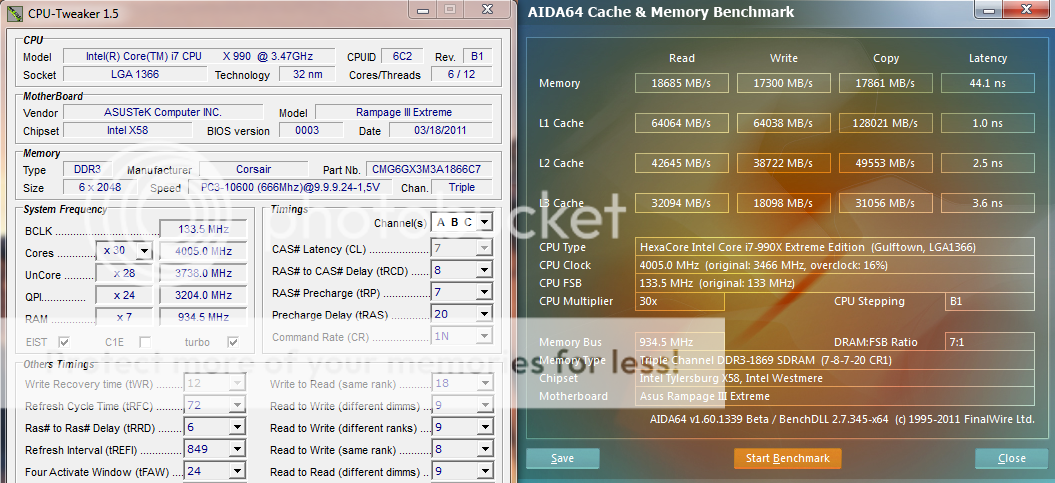
Task: Click the Cores 4005.0 MHz frequency field
Action: pos(204,252)
